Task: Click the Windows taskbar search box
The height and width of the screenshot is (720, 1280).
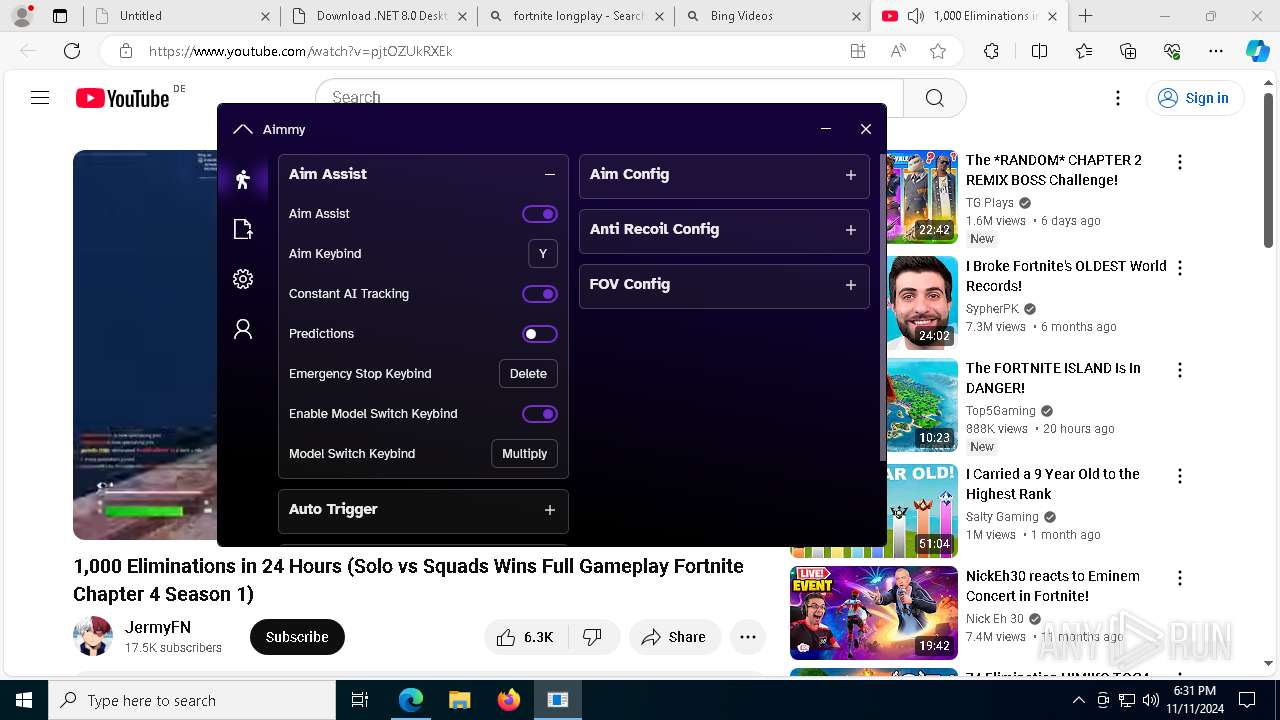Action: coord(192,700)
